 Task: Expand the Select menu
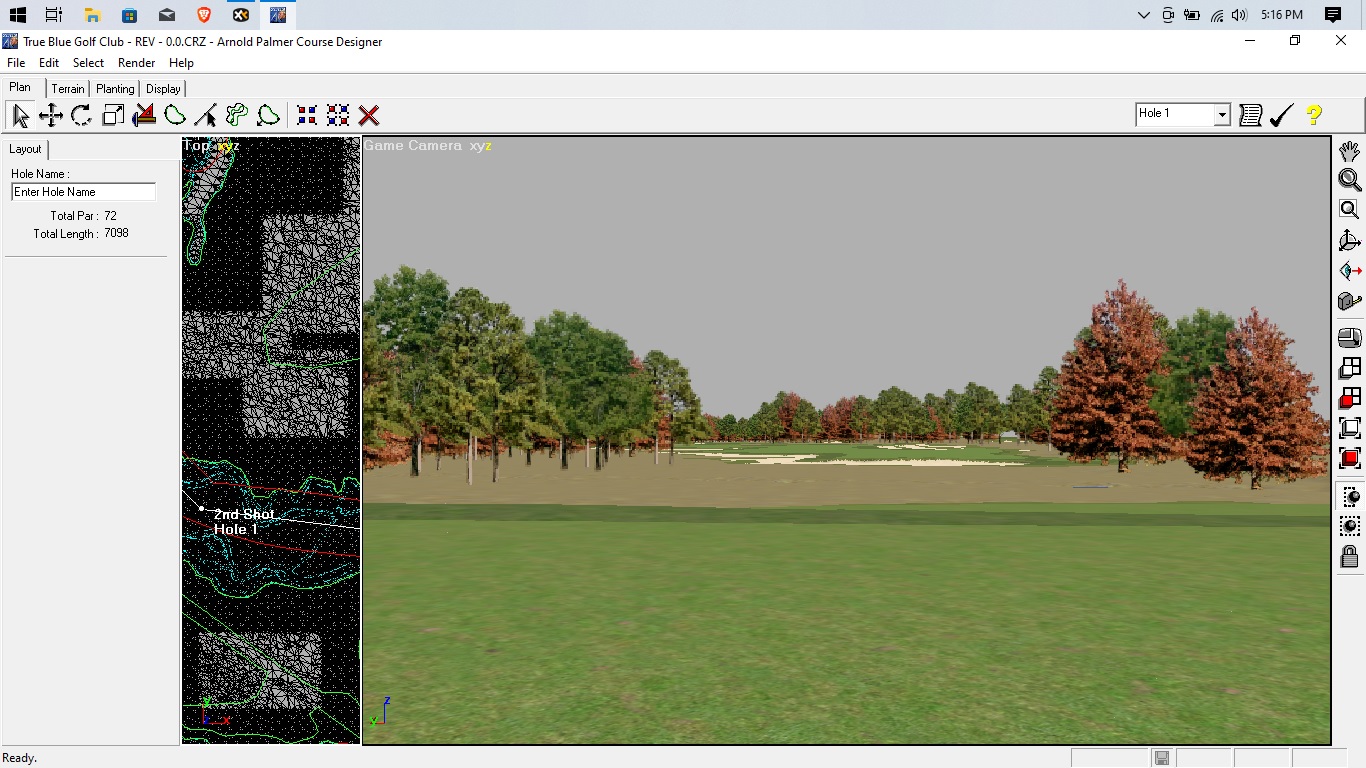click(88, 63)
